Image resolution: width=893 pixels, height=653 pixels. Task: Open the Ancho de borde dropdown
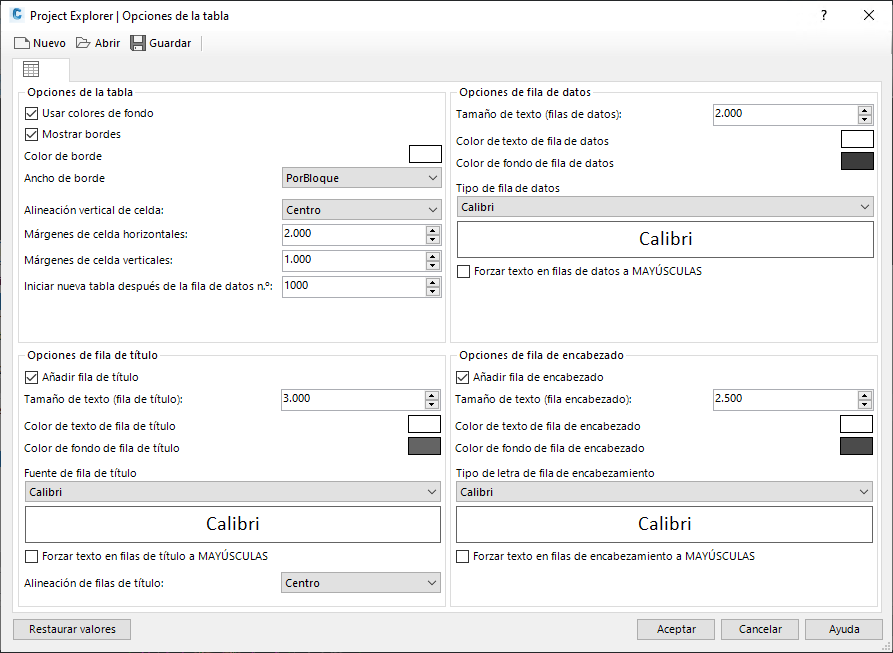click(x=362, y=178)
